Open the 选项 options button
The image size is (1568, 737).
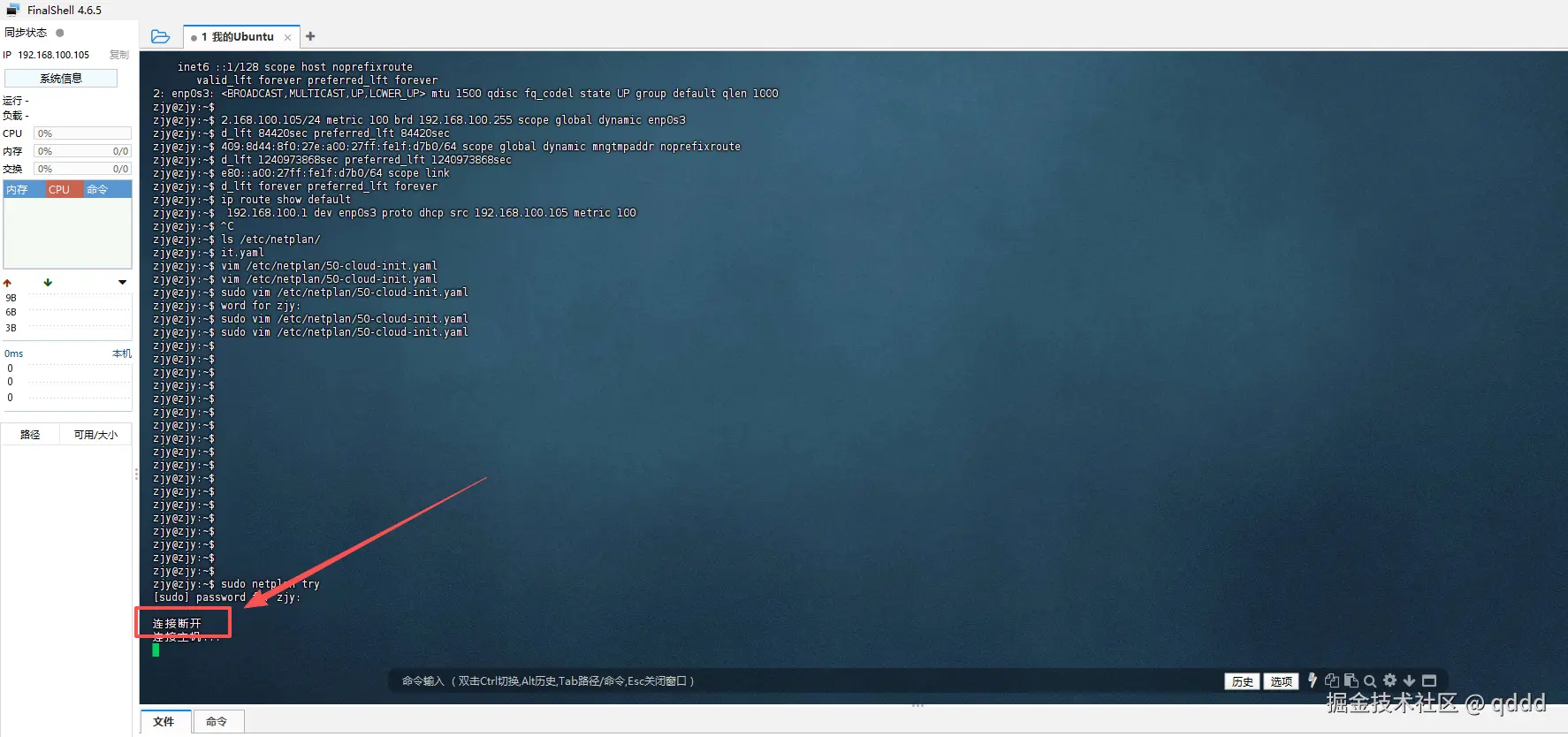pyautogui.click(x=1282, y=681)
